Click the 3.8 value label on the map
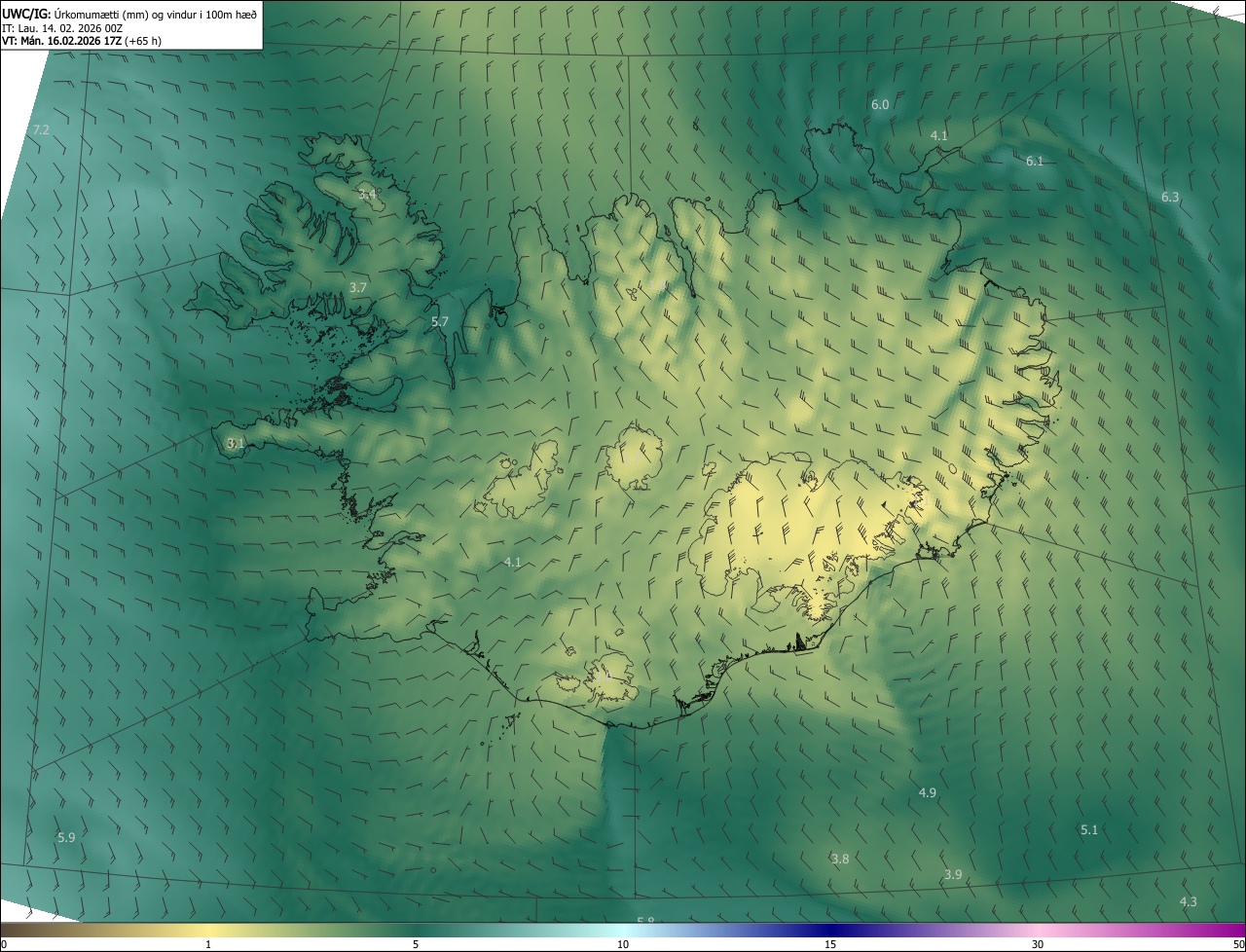 tap(840, 859)
